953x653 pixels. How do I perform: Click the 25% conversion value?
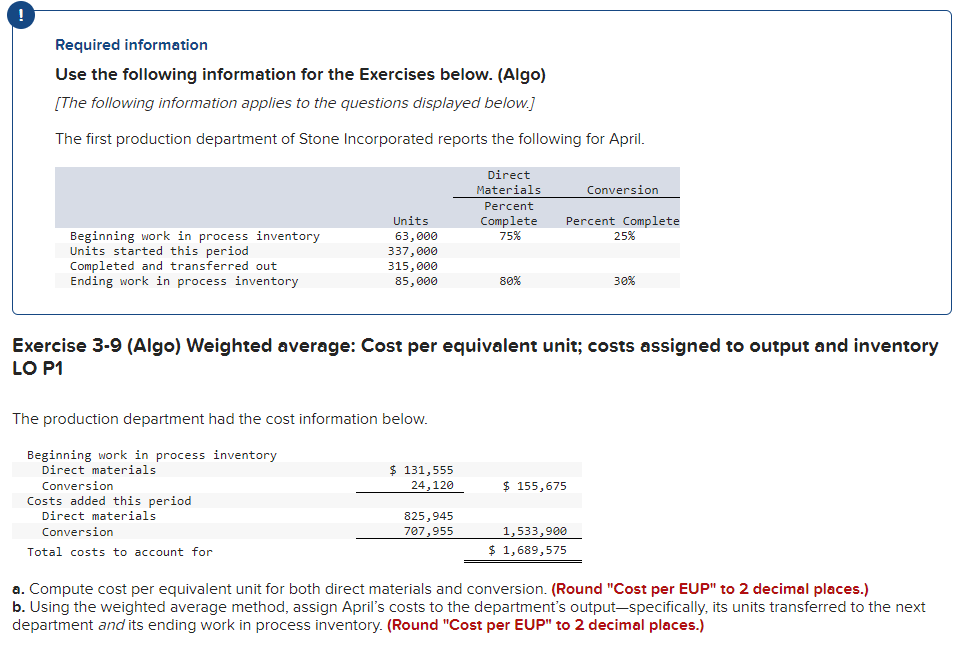point(624,236)
